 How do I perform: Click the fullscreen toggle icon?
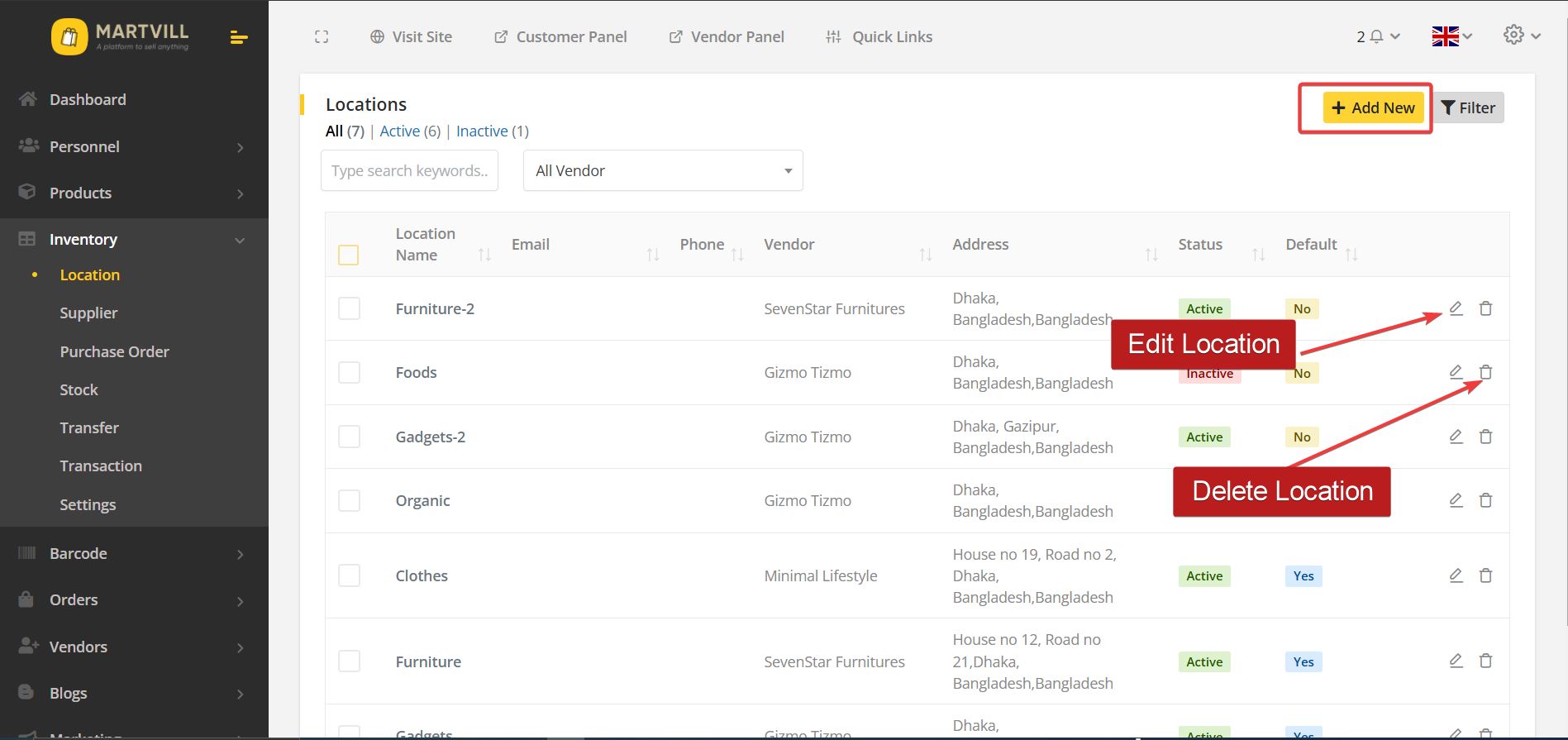pos(322,37)
